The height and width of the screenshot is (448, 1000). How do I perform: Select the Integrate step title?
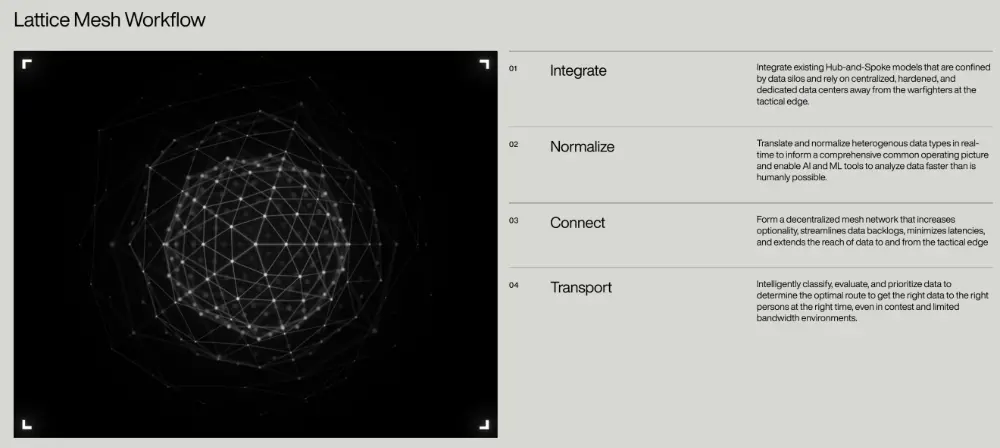(x=578, y=71)
